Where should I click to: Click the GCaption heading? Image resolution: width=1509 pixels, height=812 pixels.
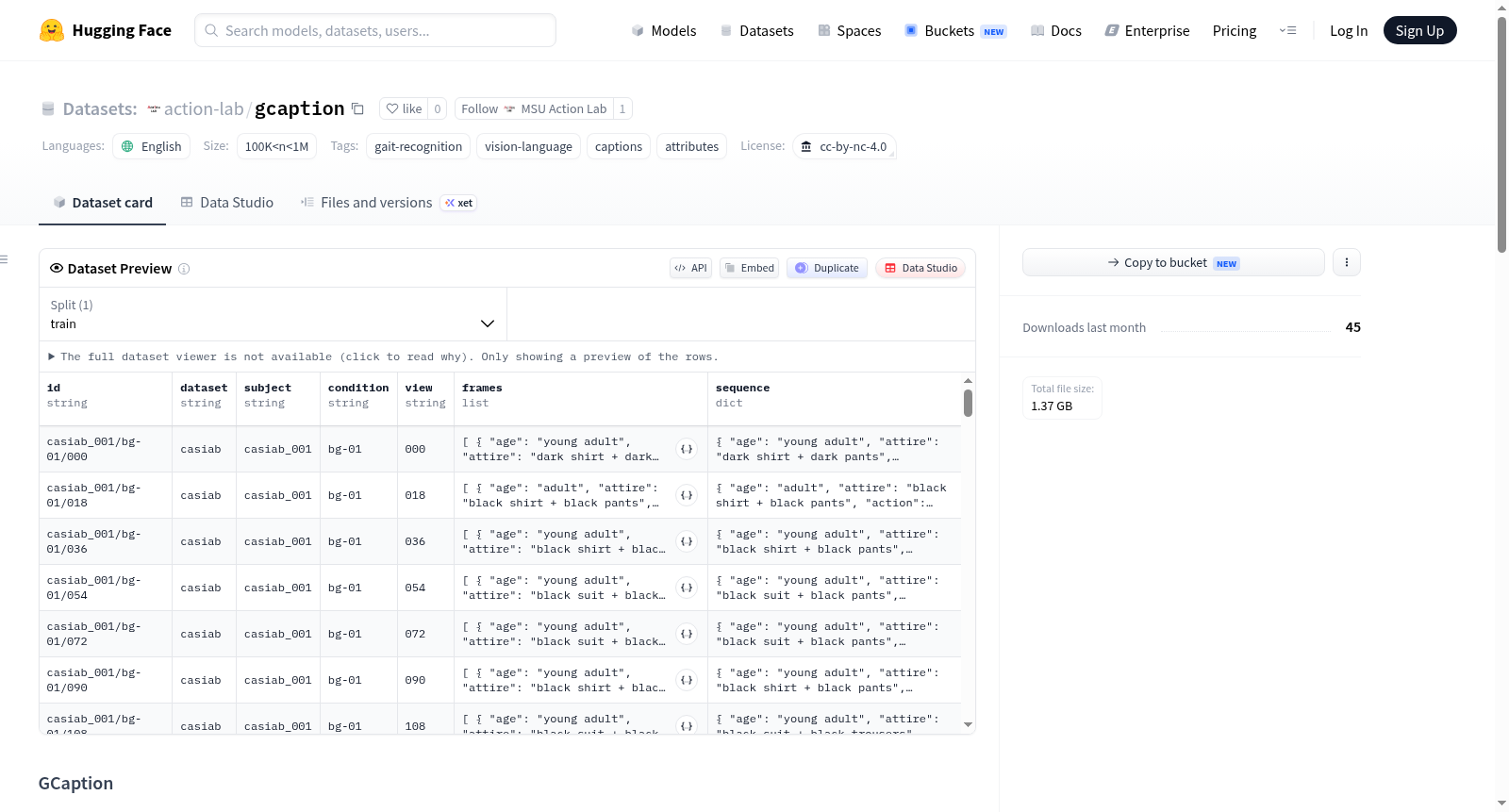point(75,784)
